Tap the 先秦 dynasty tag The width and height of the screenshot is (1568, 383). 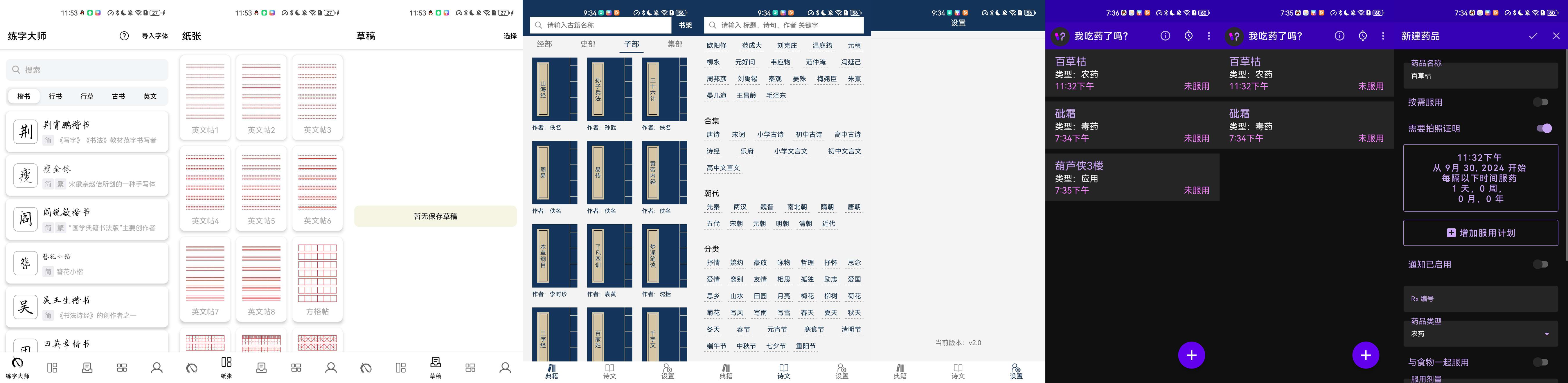click(713, 207)
